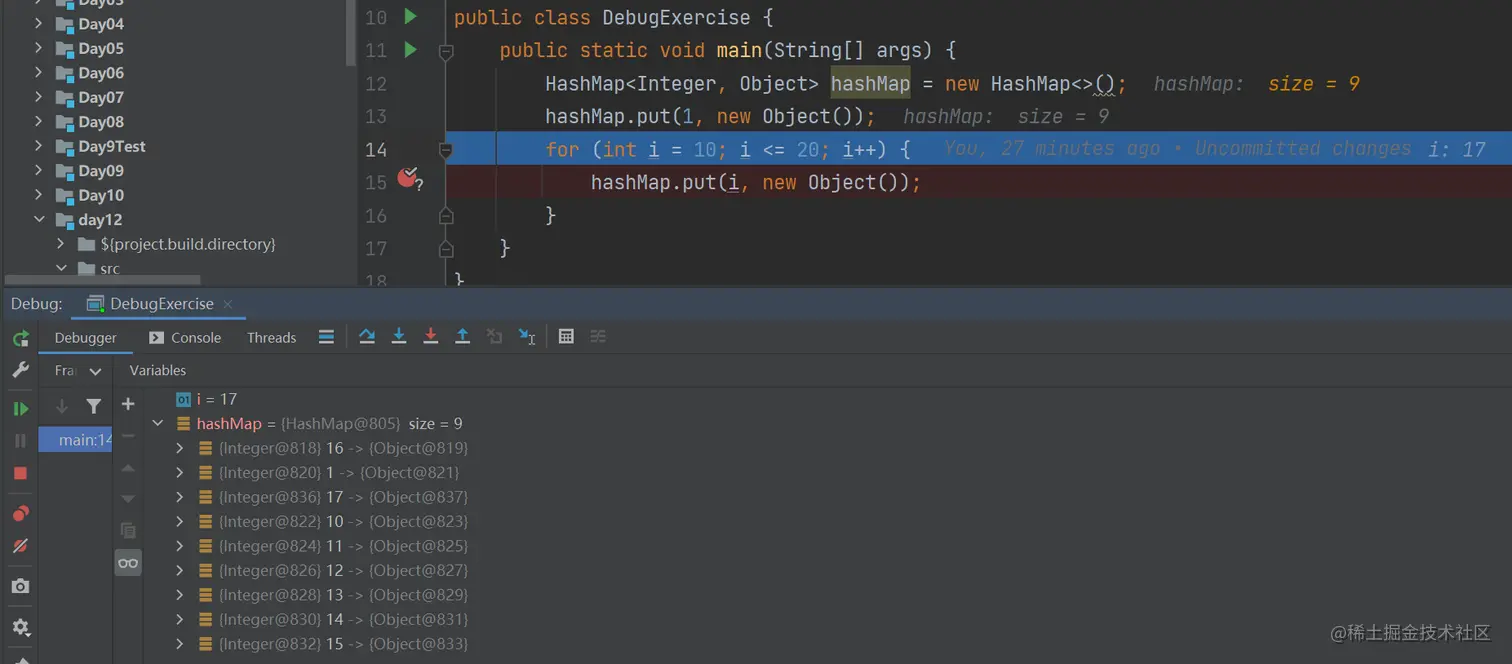Select the Day07 folder in project tree
The width and height of the screenshot is (1512, 664).
tap(101, 97)
